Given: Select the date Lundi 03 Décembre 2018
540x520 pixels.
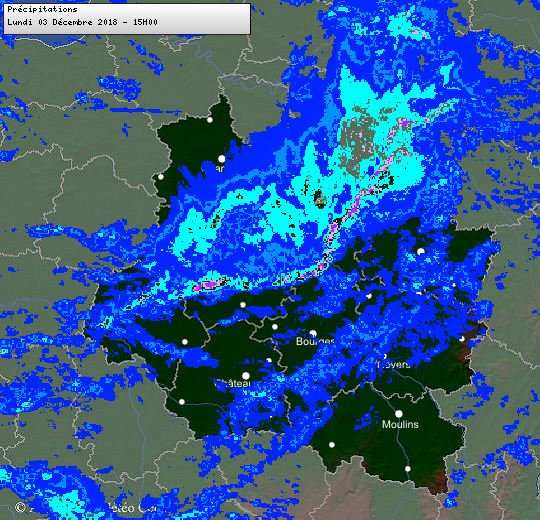Looking at the screenshot, I should (62, 22).
